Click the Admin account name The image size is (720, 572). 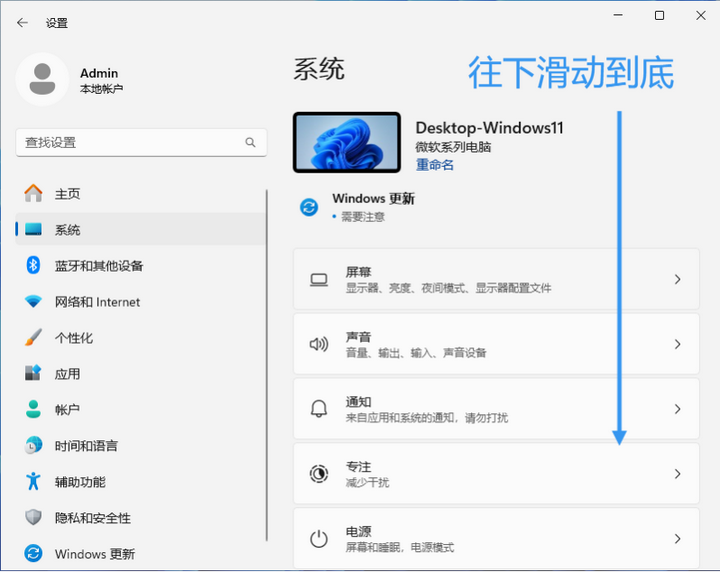[x=99, y=73]
